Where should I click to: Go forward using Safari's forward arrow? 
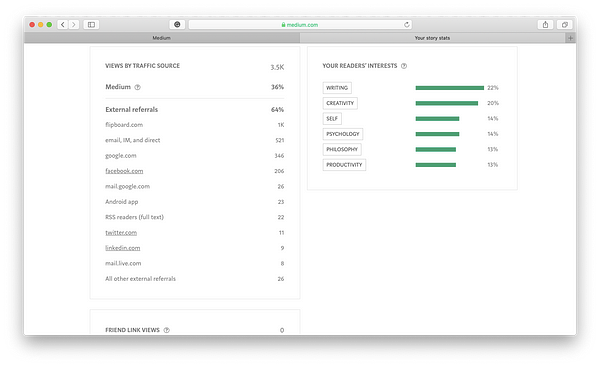[74, 24]
